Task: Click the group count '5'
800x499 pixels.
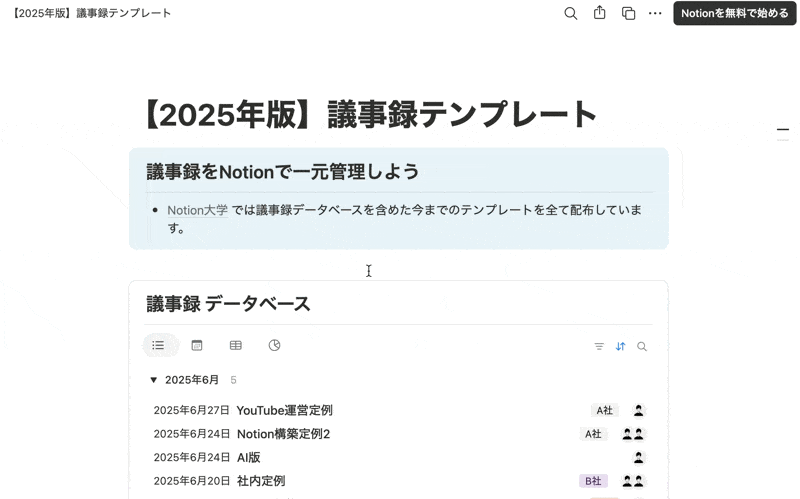Action: [x=233, y=380]
